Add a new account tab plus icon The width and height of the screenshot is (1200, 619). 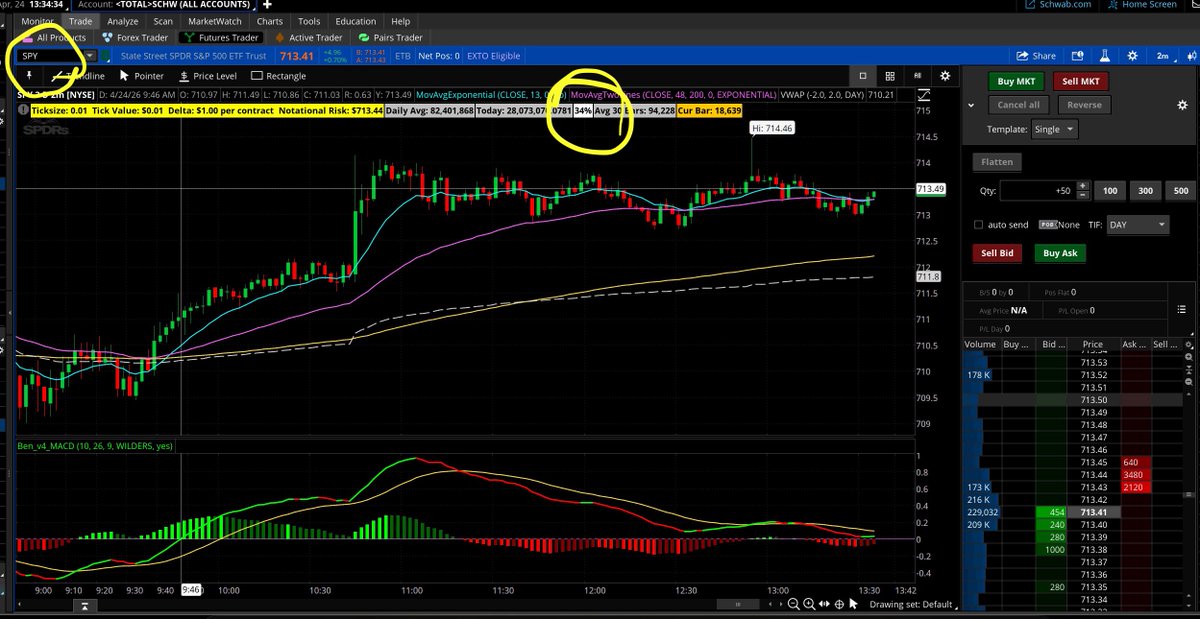(267, 5)
